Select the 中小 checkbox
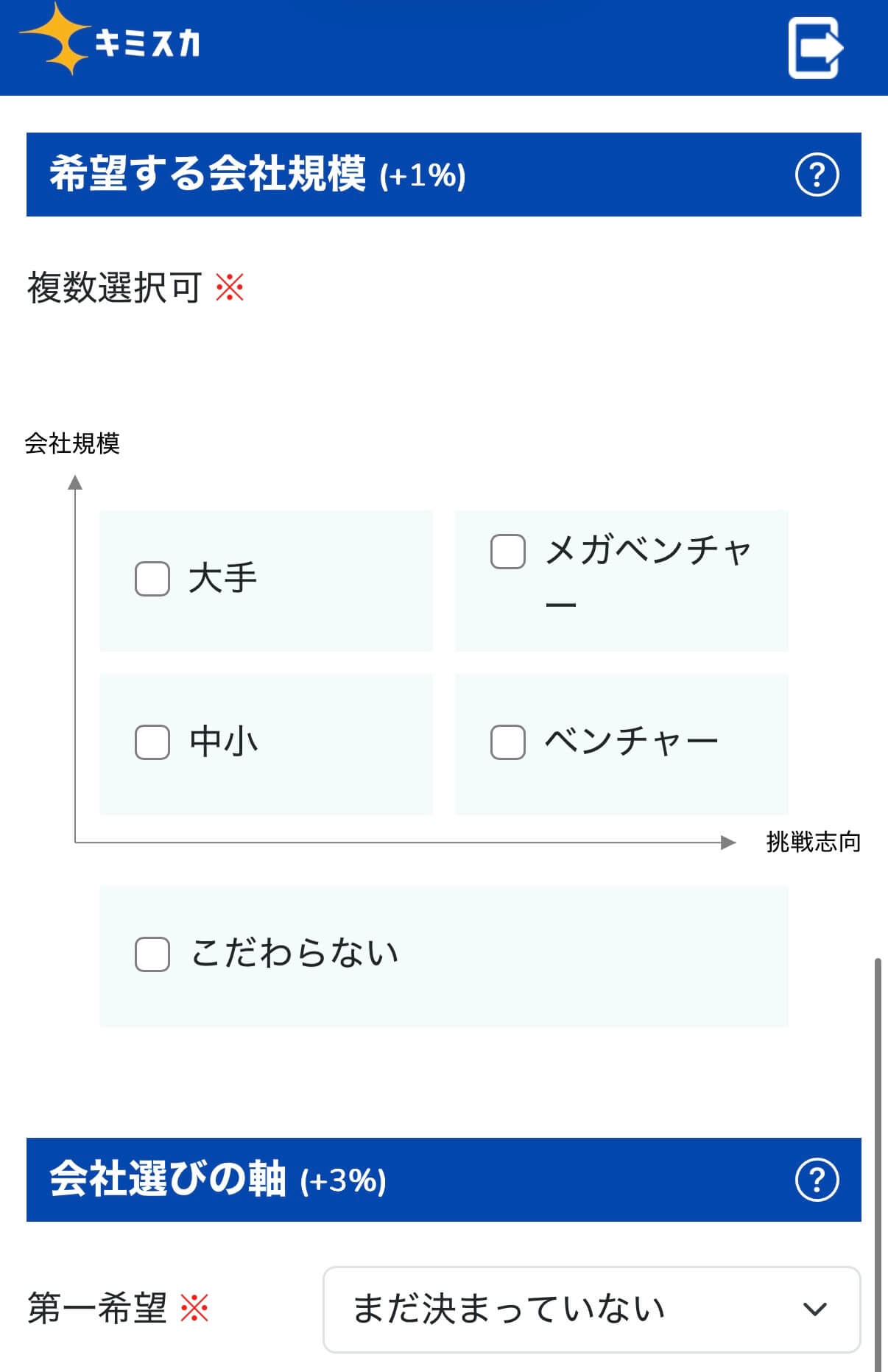Image resolution: width=888 pixels, height=1372 pixels. [152, 742]
